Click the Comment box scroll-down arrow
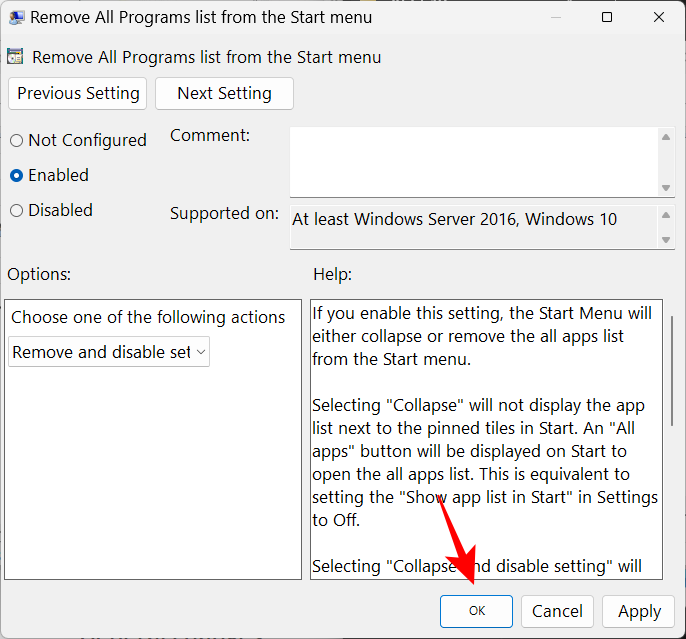Viewport: 686px width, 639px height. pyautogui.click(x=666, y=188)
